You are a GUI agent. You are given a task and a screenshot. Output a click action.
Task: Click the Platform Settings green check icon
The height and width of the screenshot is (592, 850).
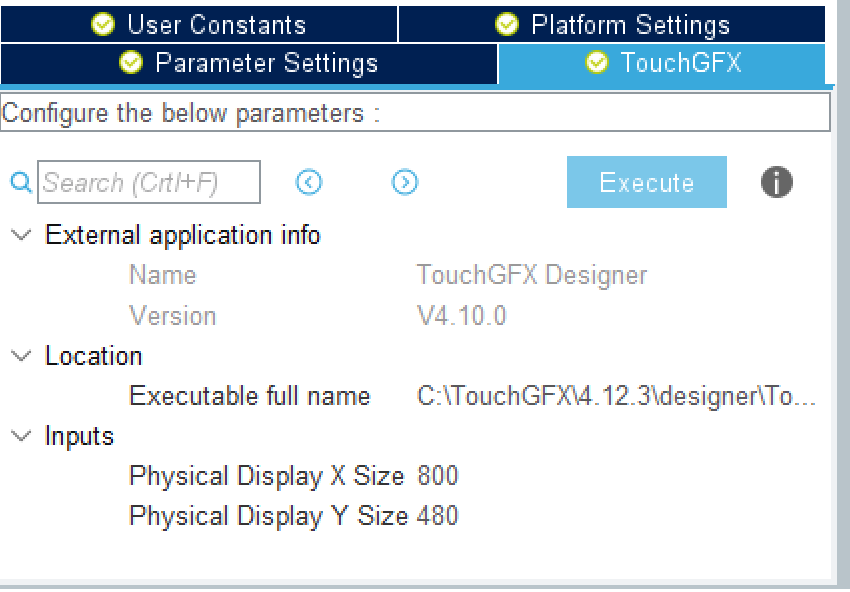(507, 24)
